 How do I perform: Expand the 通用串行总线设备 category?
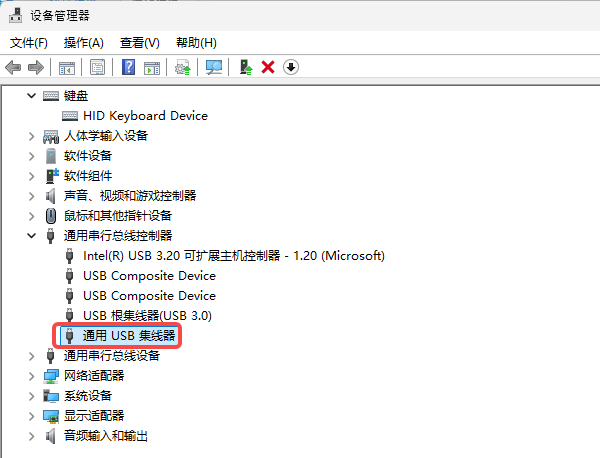tap(31, 356)
